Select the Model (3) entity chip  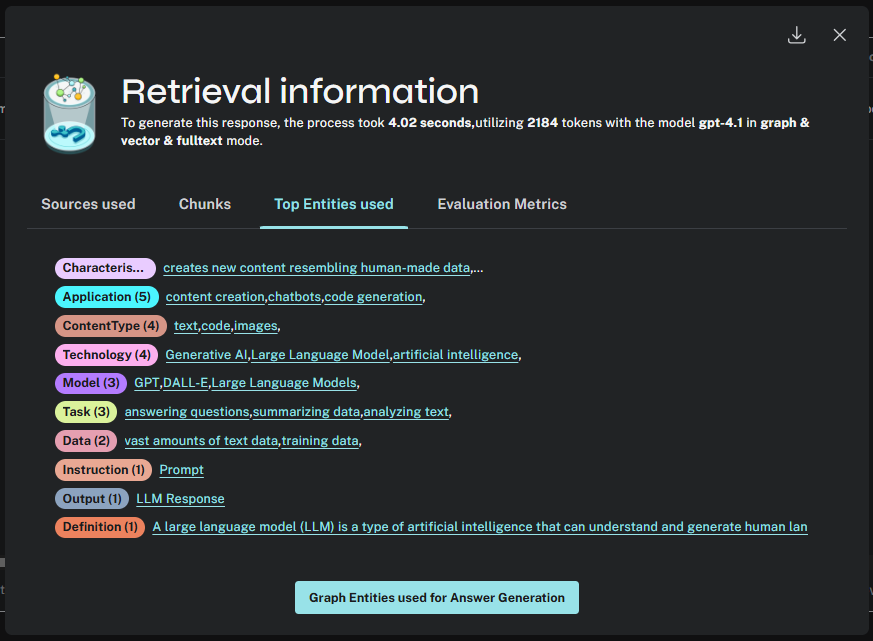(90, 383)
